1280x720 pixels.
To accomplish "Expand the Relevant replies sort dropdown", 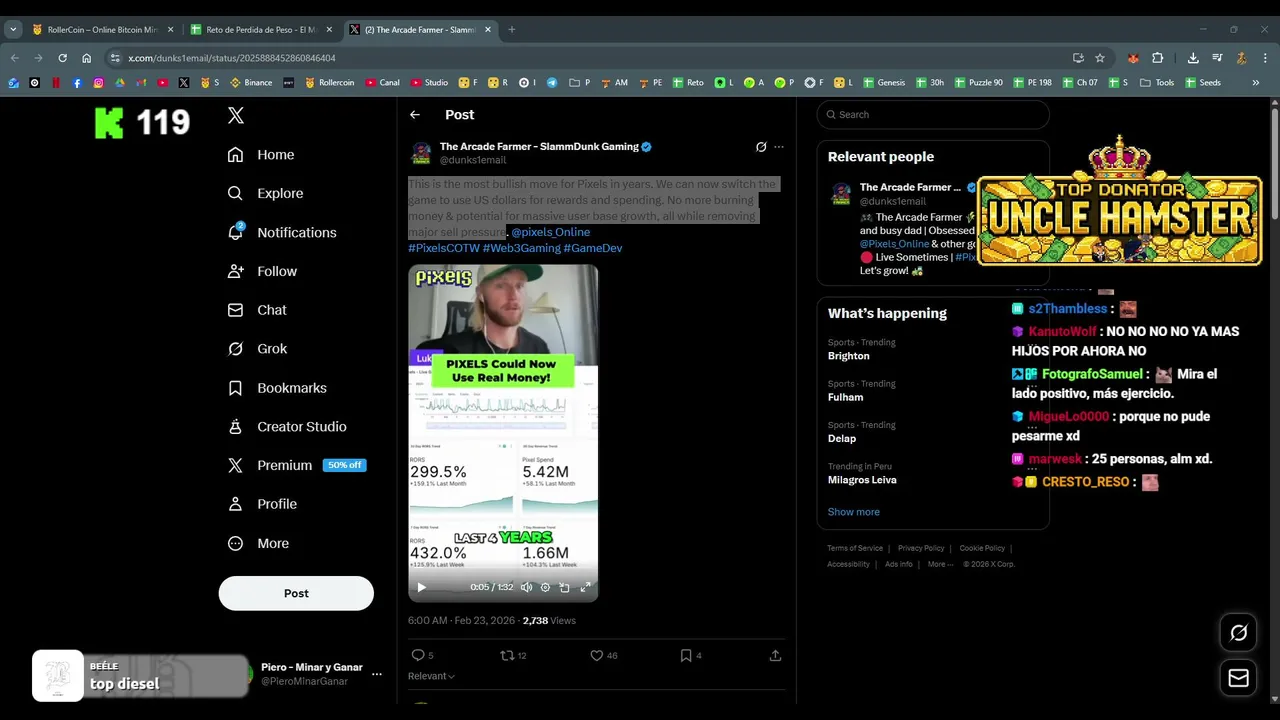I will 431,676.
